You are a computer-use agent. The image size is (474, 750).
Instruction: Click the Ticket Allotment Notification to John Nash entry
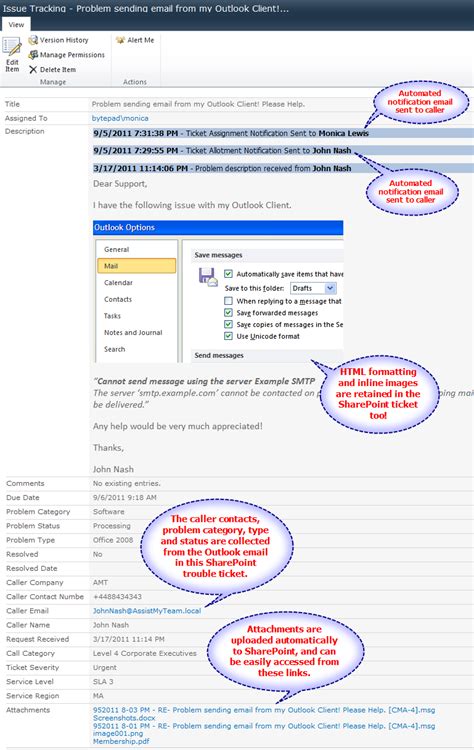tap(283, 151)
